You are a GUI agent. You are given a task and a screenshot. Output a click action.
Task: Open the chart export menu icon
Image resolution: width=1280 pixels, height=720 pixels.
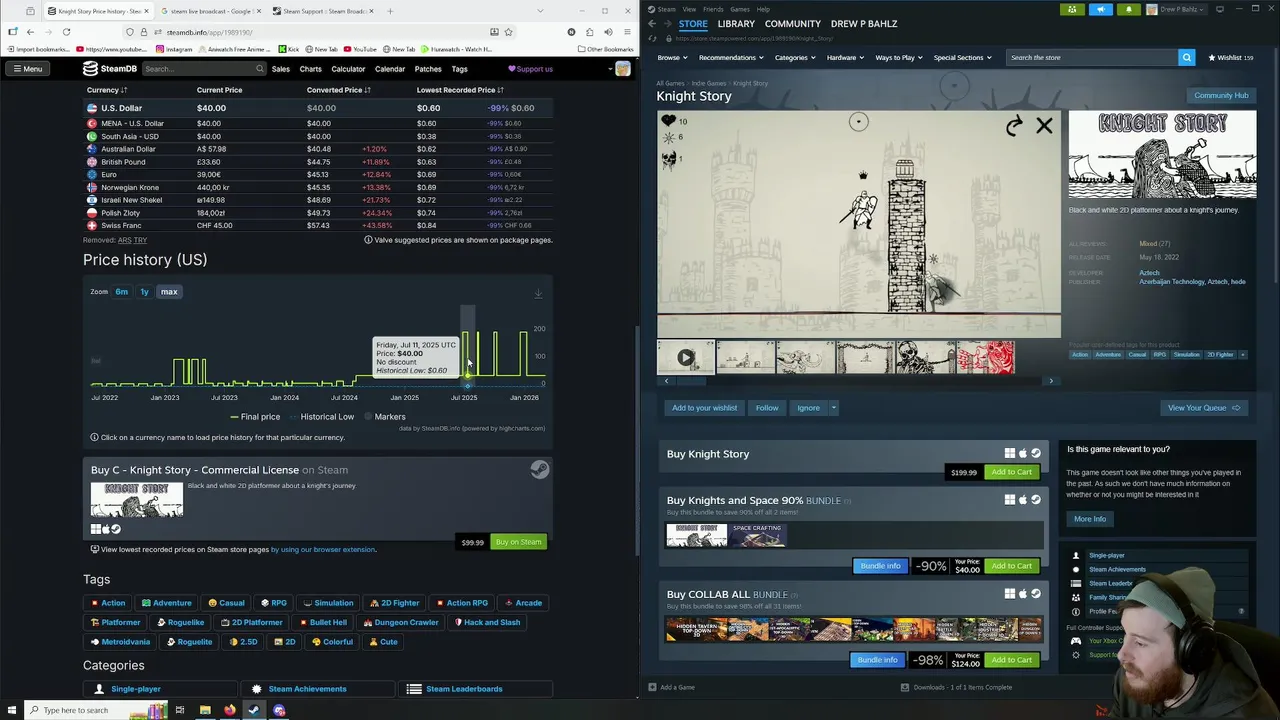click(538, 294)
